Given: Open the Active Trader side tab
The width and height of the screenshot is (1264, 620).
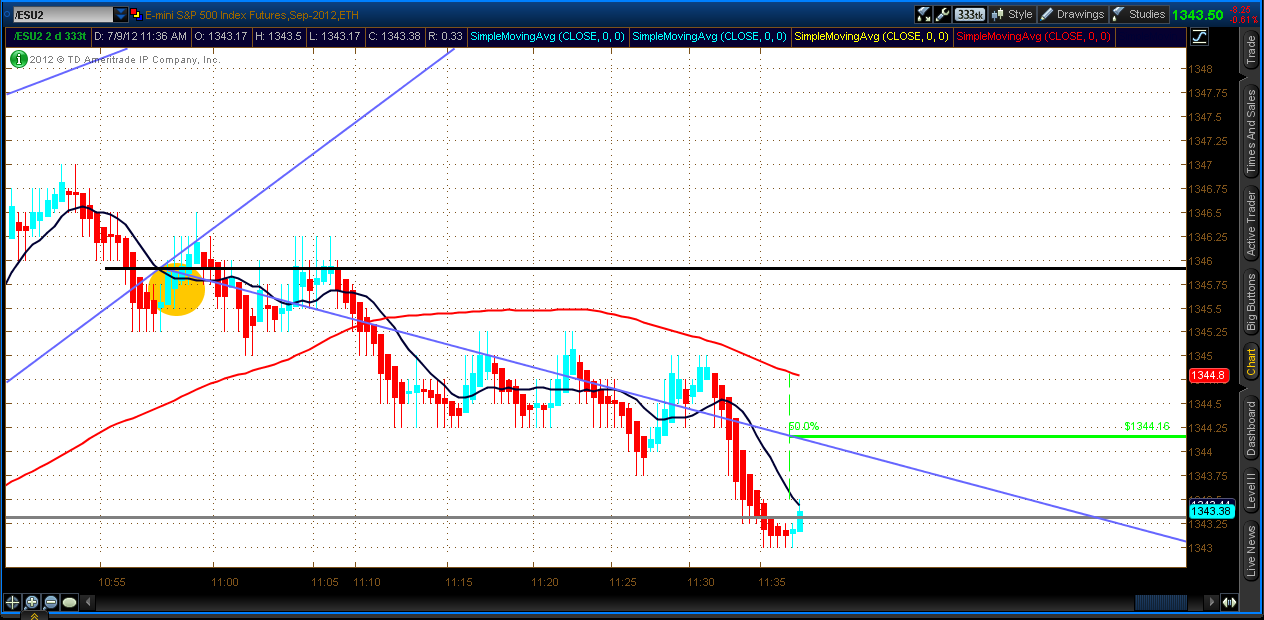Looking at the screenshot, I should [x=1250, y=222].
